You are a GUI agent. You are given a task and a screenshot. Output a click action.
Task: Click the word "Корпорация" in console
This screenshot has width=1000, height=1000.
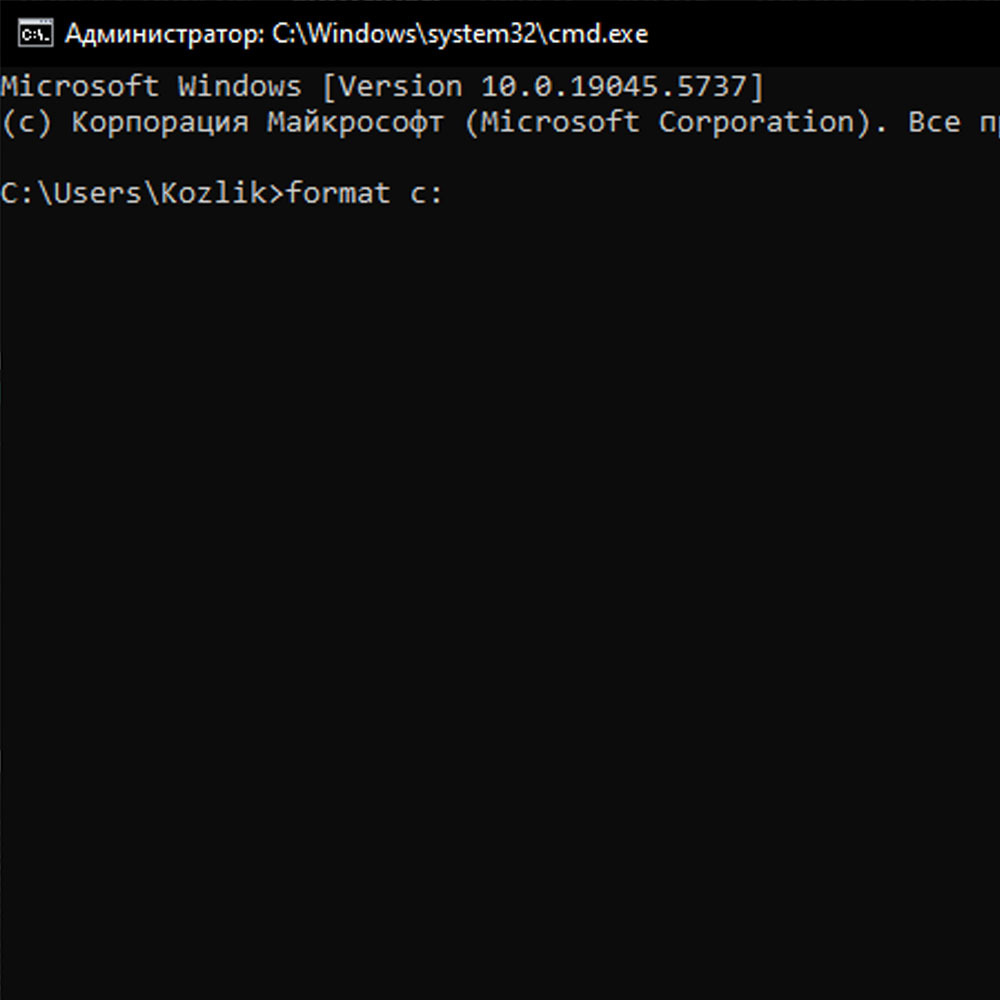pos(158,122)
